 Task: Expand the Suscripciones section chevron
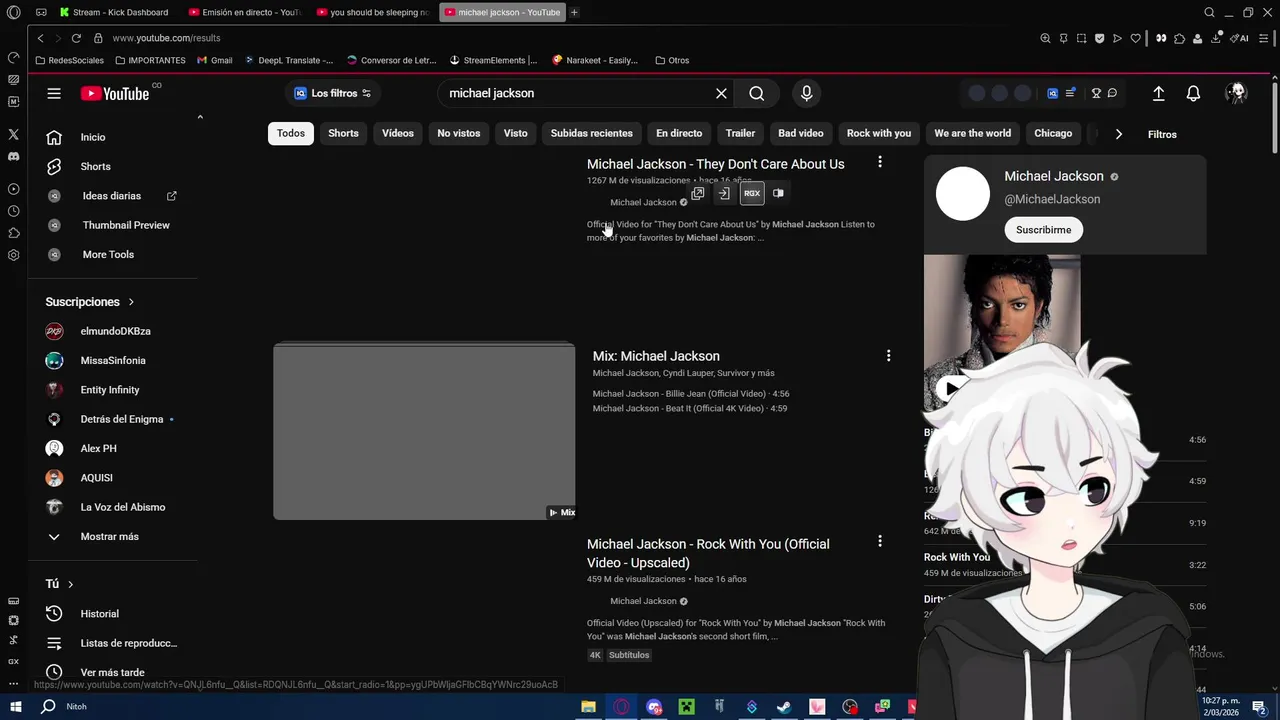coord(131,302)
